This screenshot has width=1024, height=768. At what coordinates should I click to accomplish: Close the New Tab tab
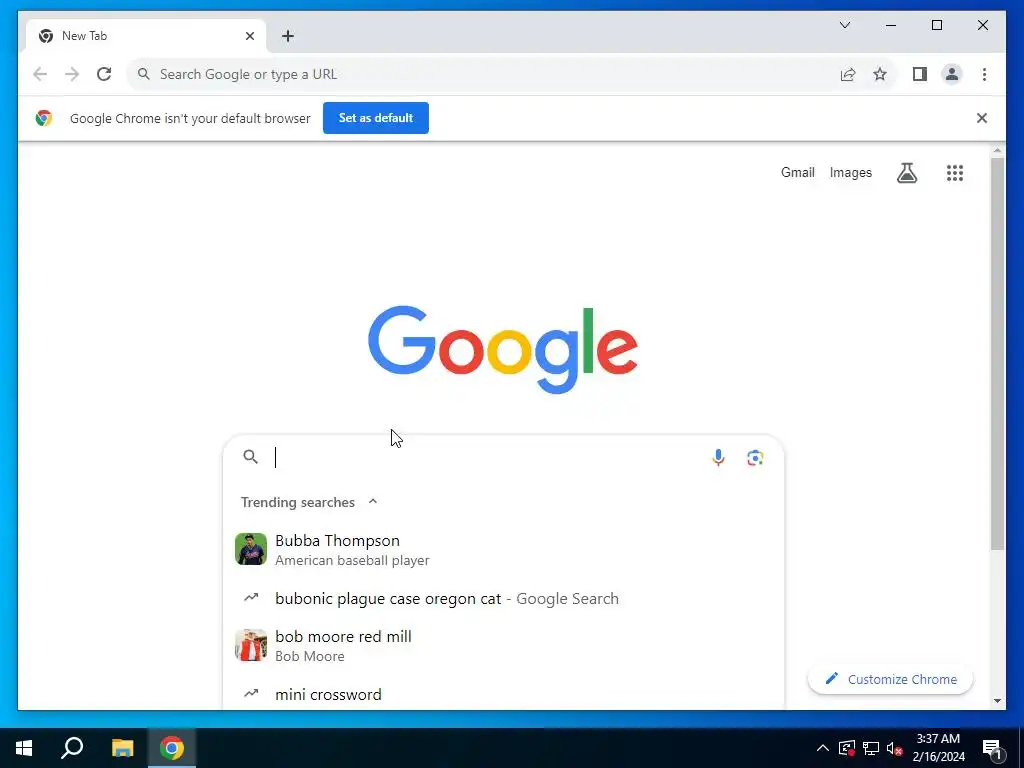pos(249,36)
